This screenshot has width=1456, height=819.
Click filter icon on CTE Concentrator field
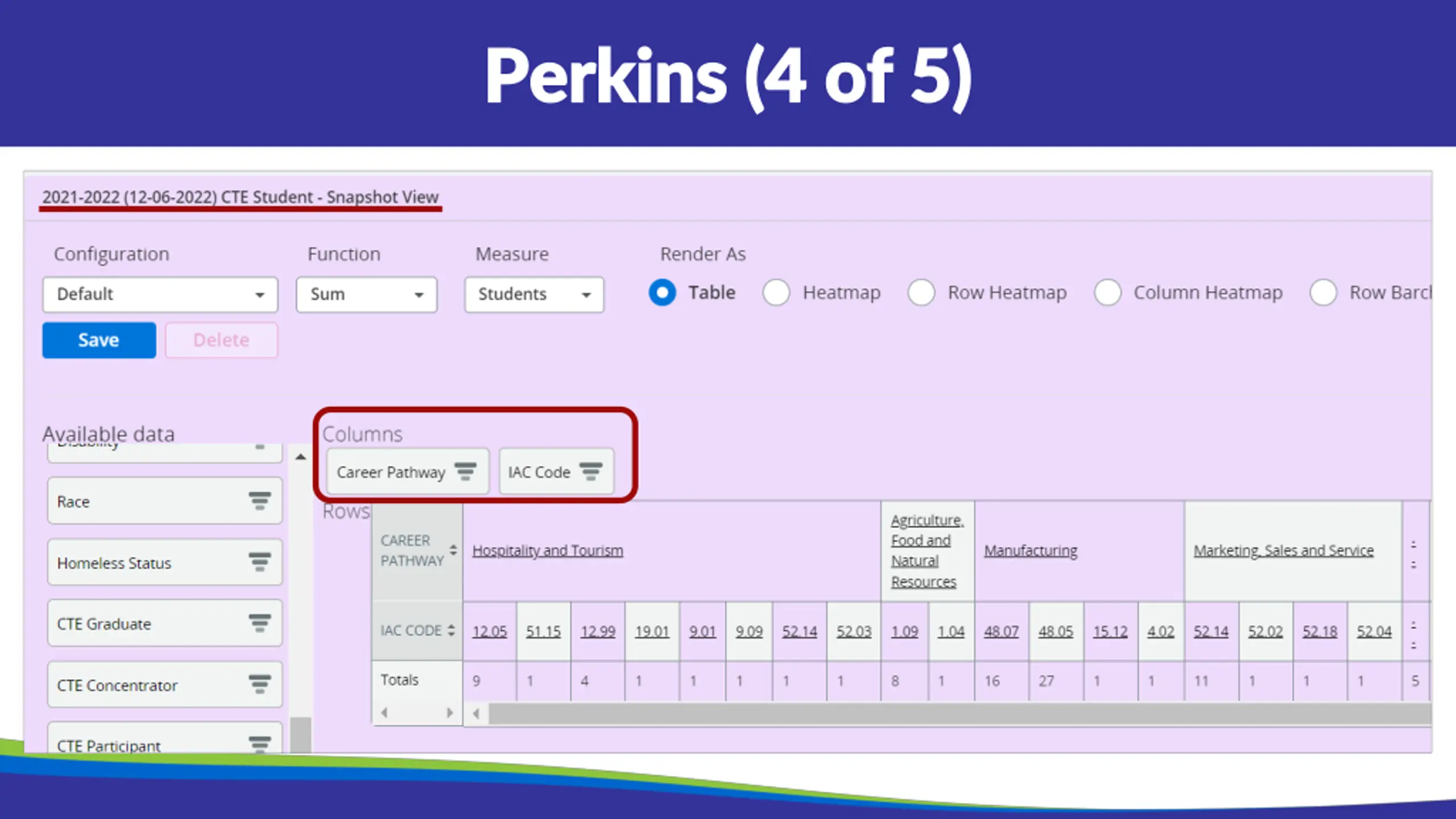tap(259, 685)
